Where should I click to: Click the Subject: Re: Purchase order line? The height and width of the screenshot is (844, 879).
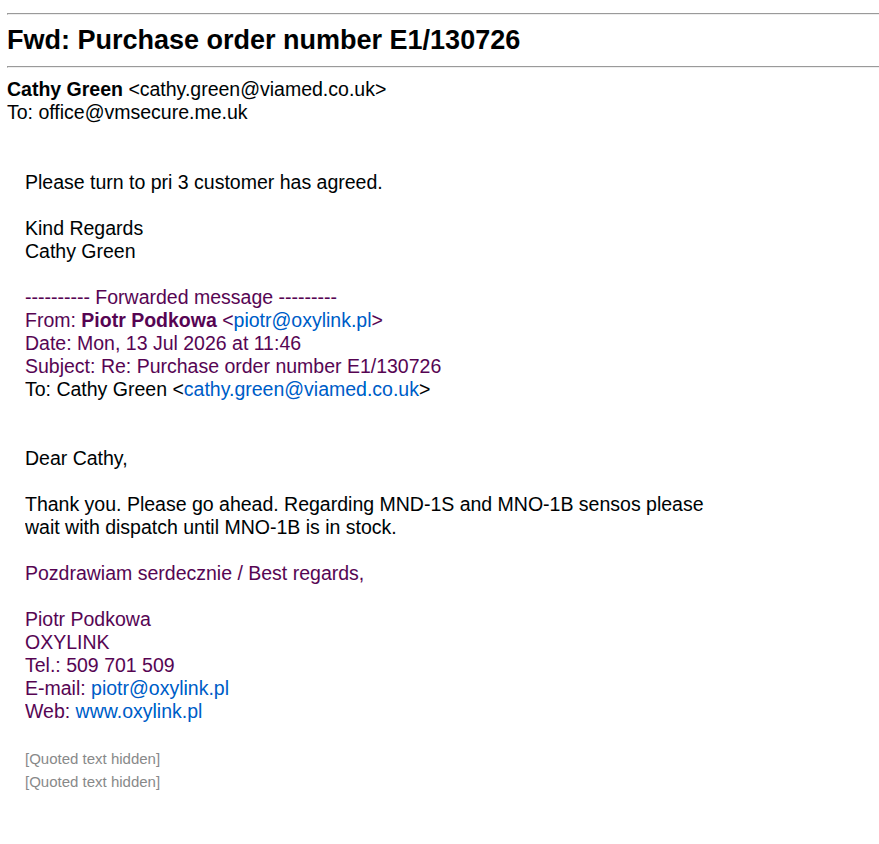(x=233, y=367)
